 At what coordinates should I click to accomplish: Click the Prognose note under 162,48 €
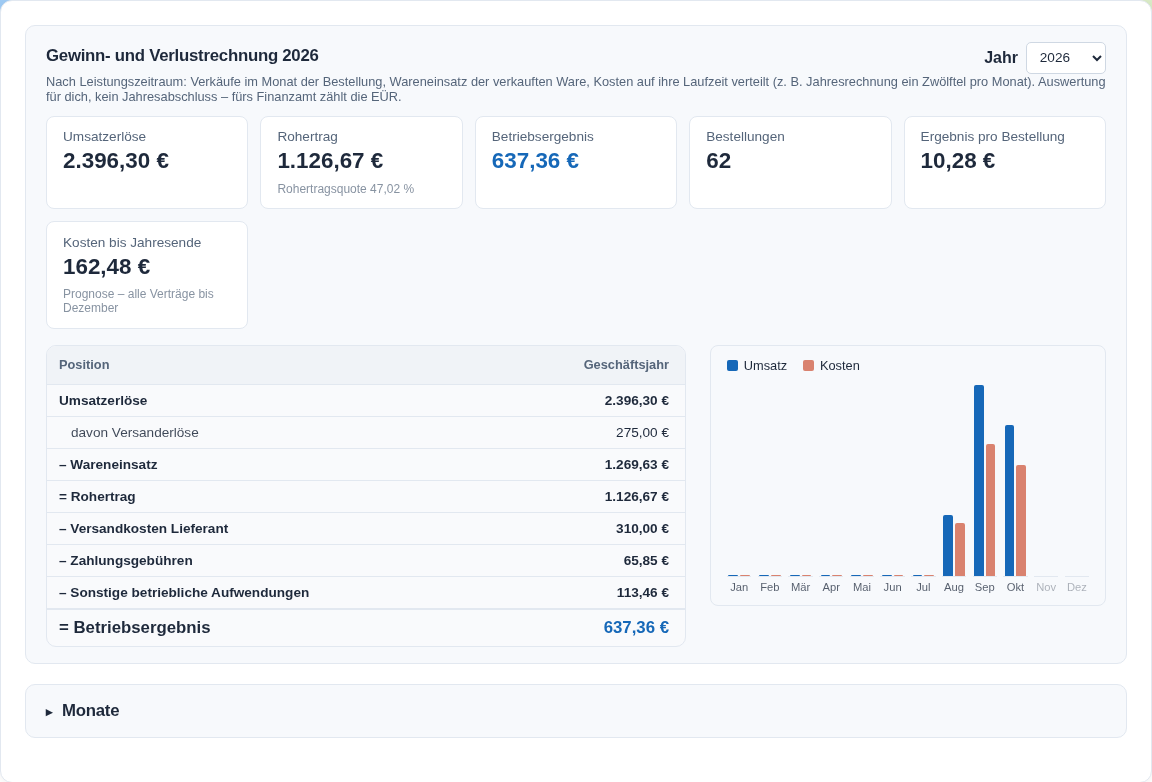pos(138,301)
